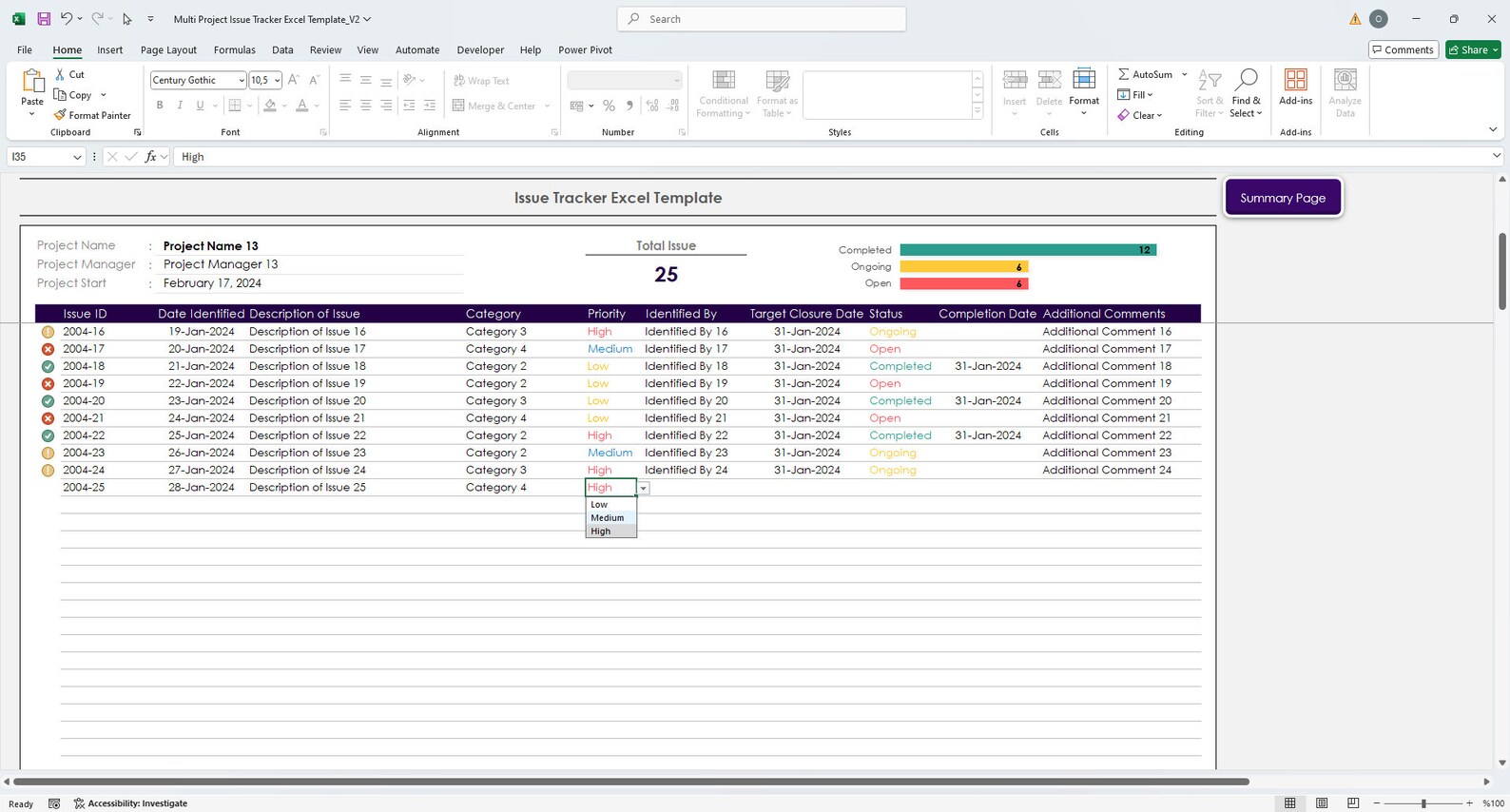
Task: Open the Comments pane button
Action: (x=1404, y=49)
